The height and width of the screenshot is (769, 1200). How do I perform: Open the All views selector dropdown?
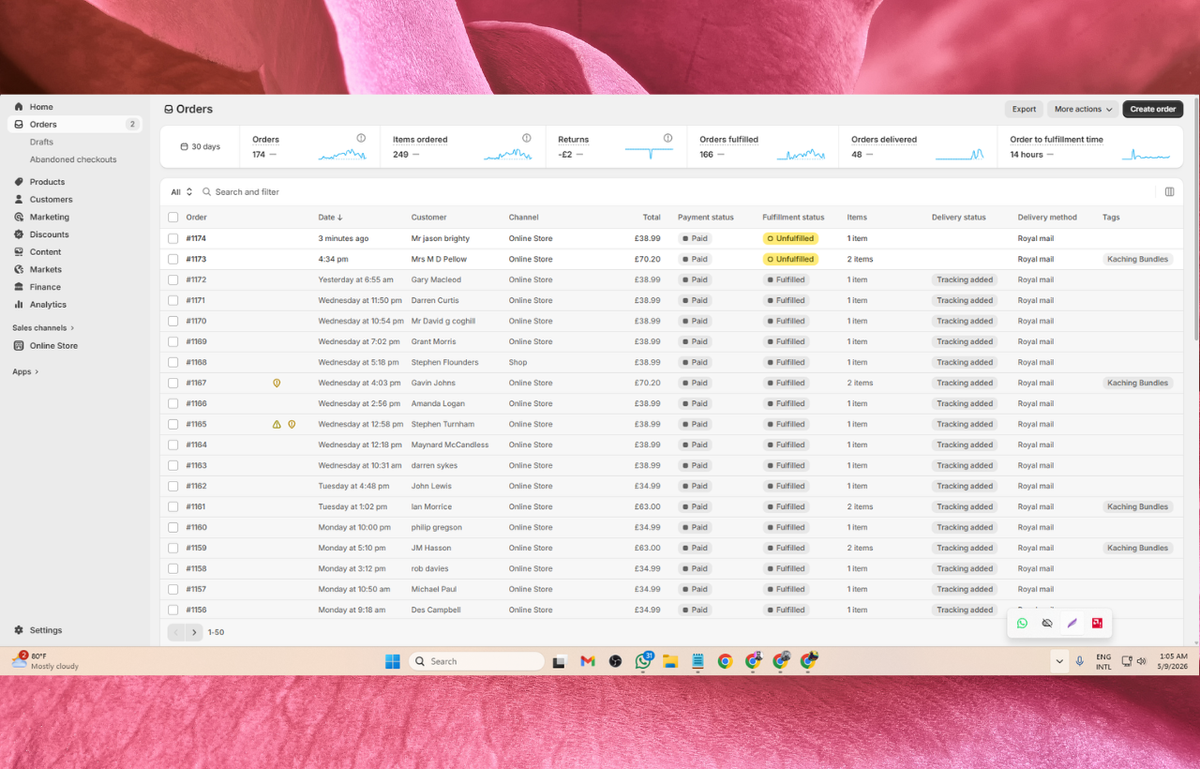click(x=181, y=192)
